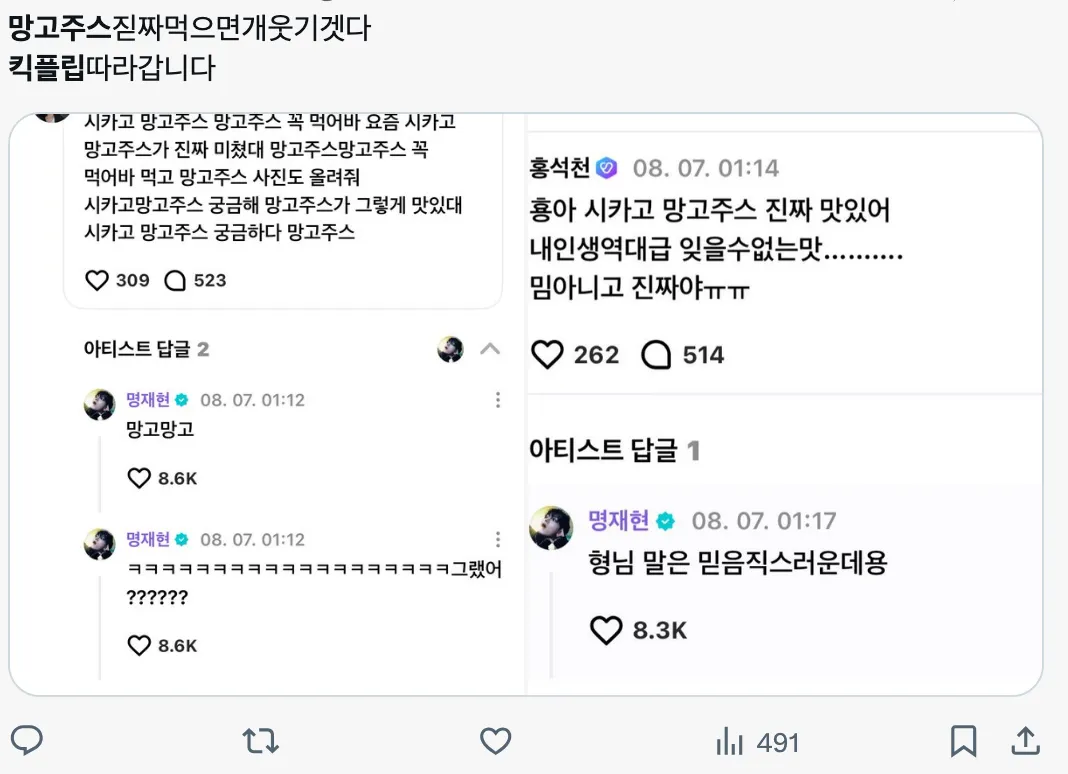Click the heart icon in bottom action bar
This screenshot has width=1068, height=774.
pyautogui.click(x=495, y=741)
